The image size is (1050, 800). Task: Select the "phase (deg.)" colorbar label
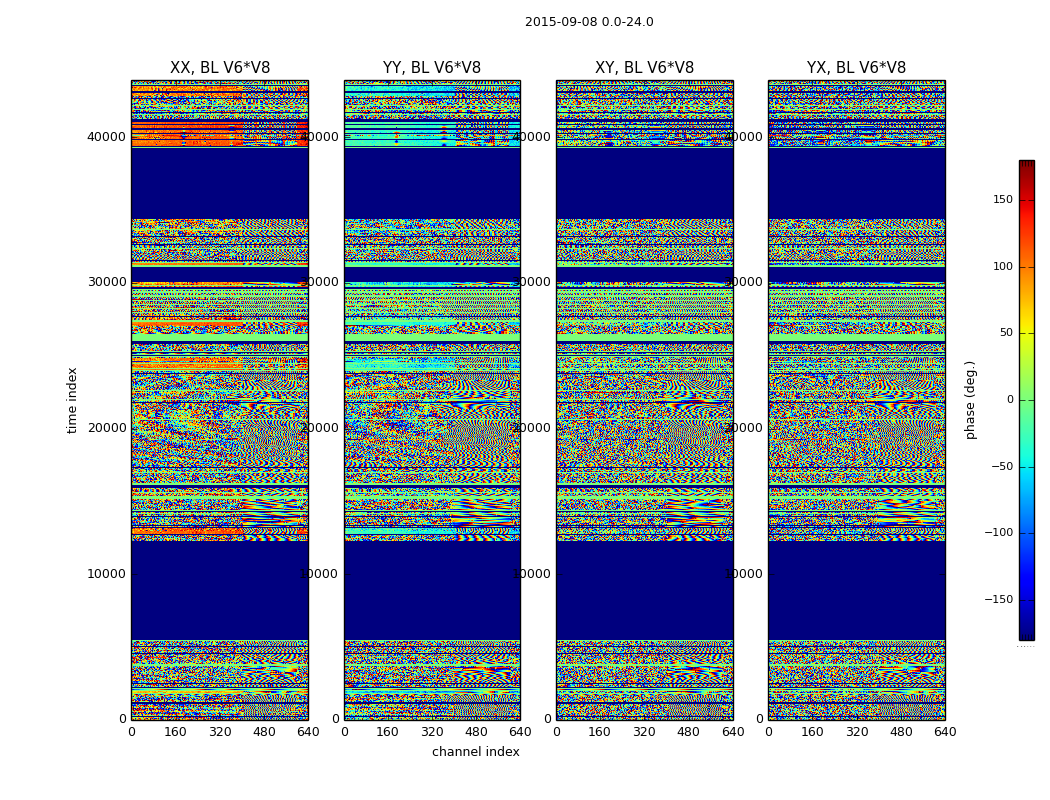pos(971,400)
